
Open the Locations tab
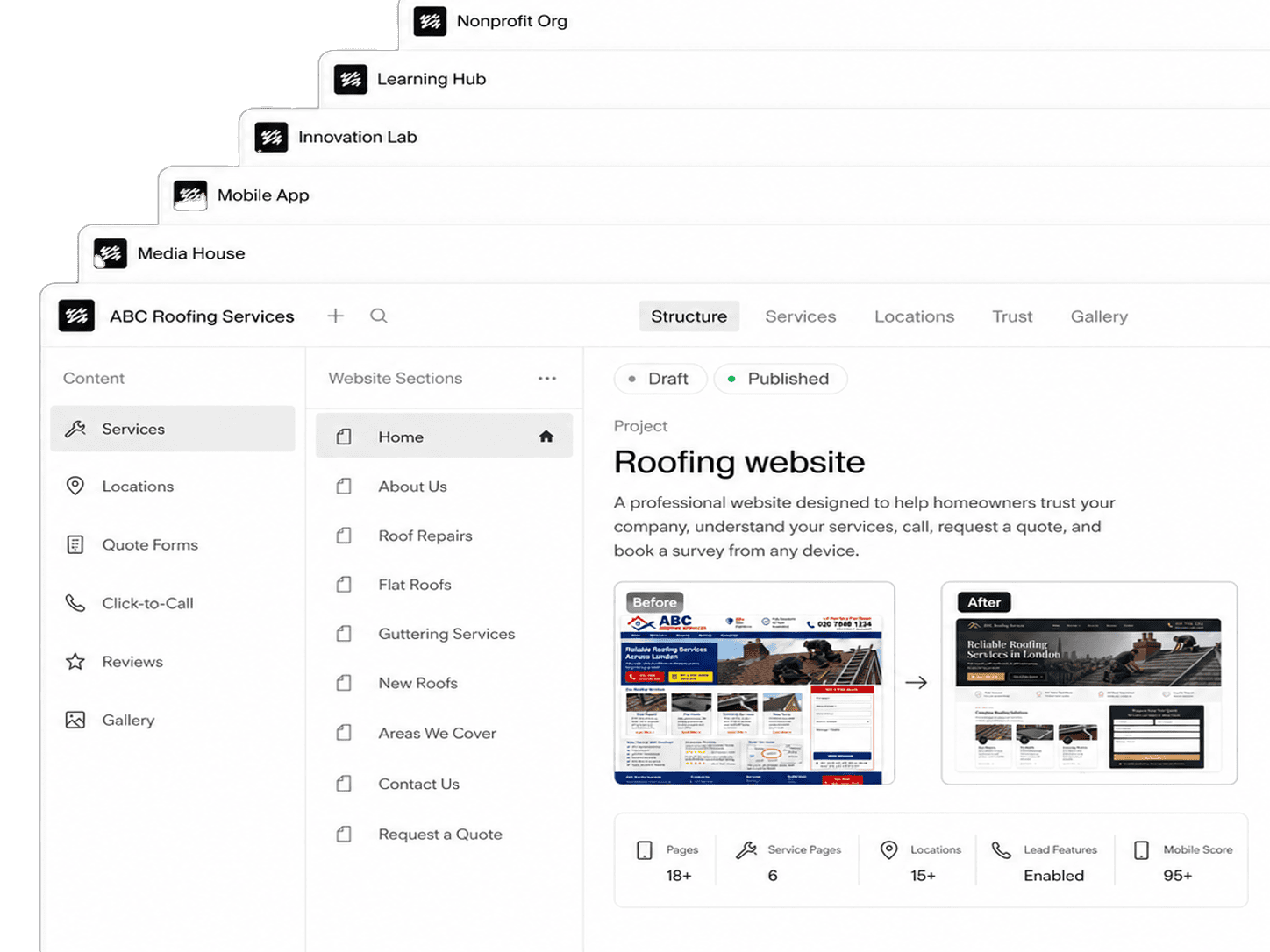pyautogui.click(x=914, y=316)
